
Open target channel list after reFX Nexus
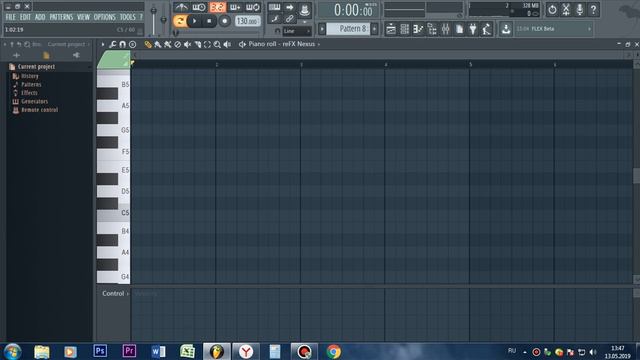pos(319,44)
